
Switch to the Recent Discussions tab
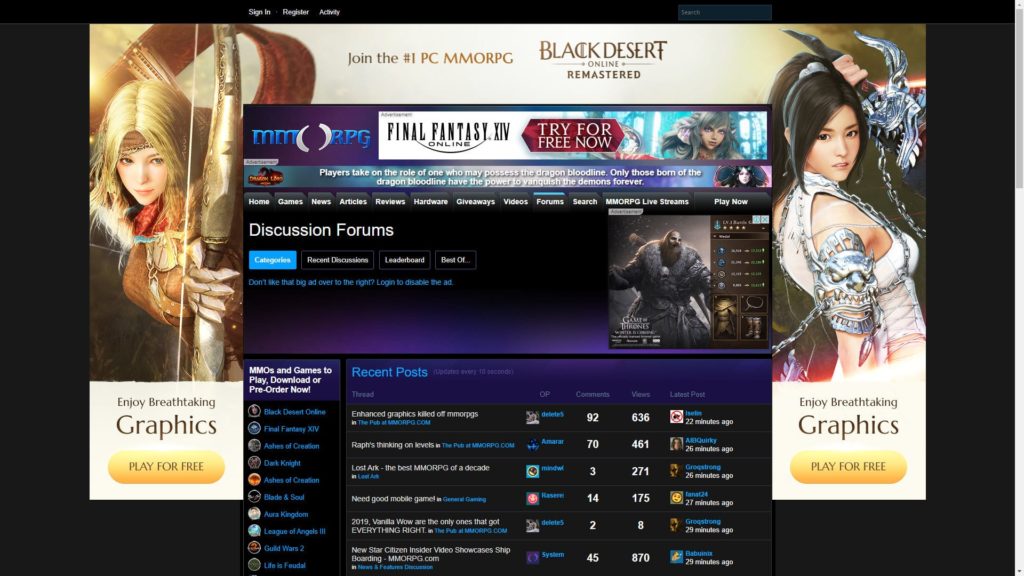pos(337,260)
